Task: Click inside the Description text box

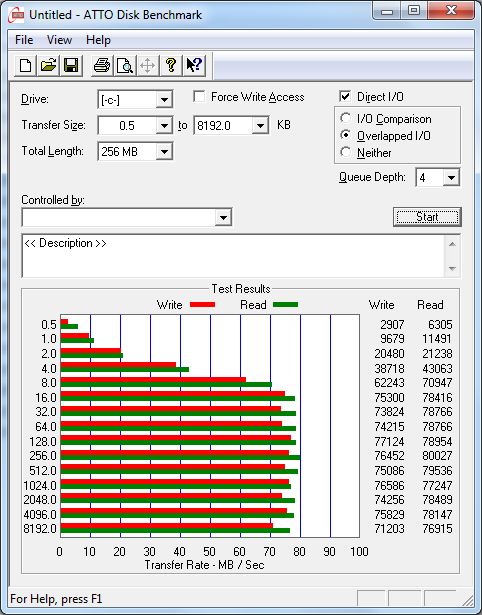Action: pyautogui.click(x=234, y=256)
